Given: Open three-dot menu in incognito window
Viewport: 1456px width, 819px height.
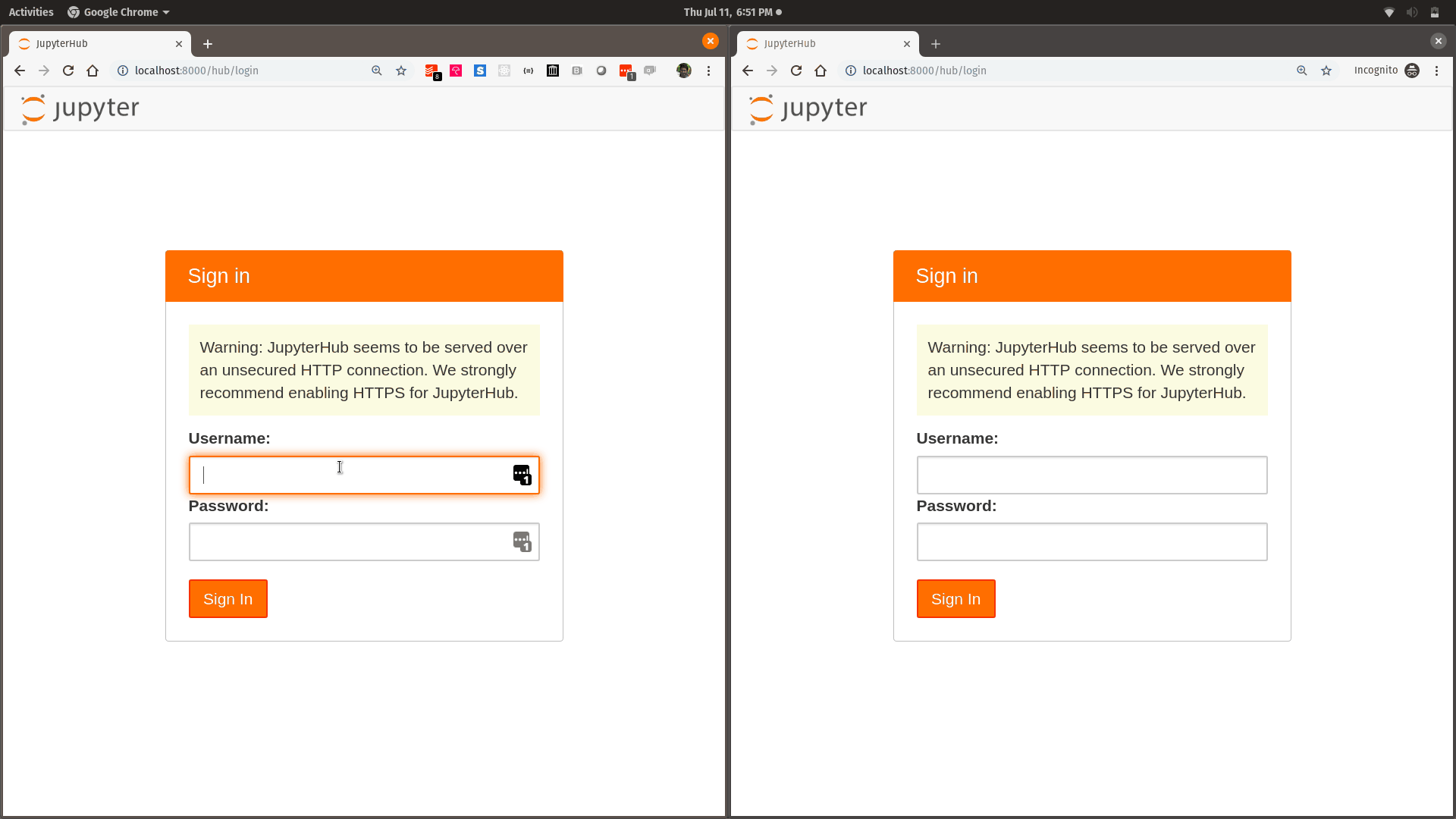Looking at the screenshot, I should pos(1436,71).
